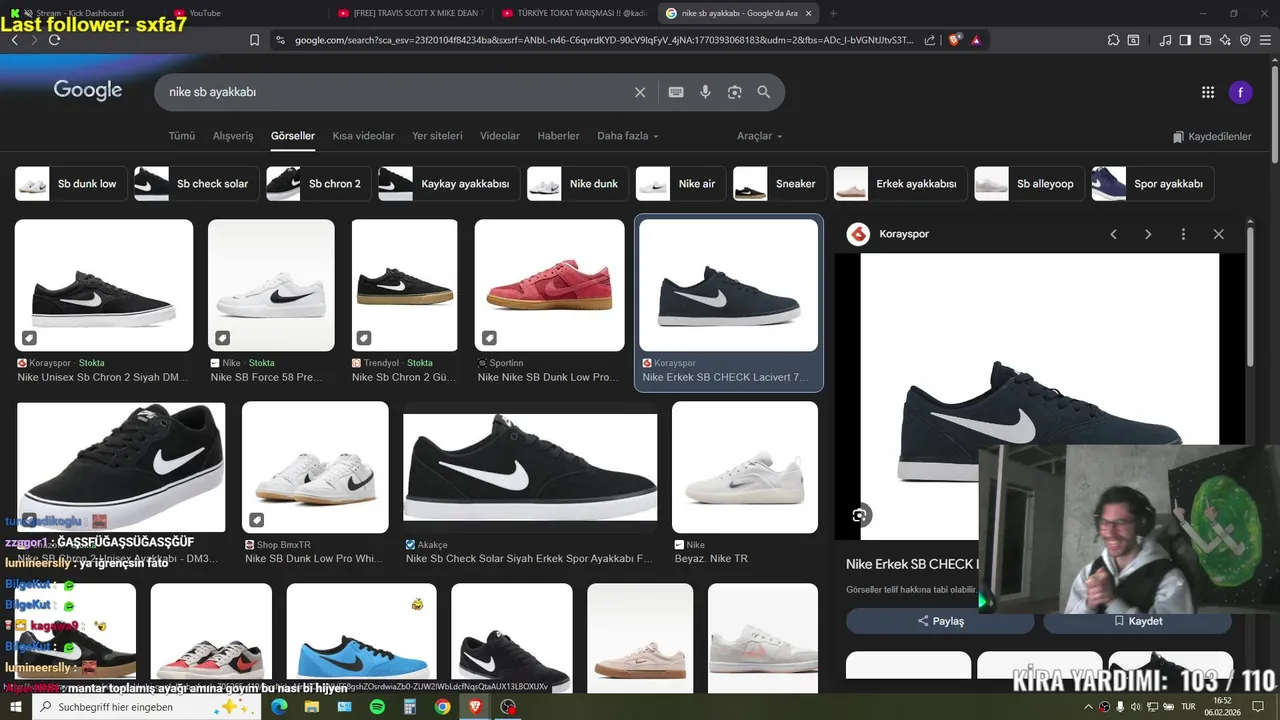Clear the search box with the X icon
The width and height of the screenshot is (1280, 720).
(640, 92)
